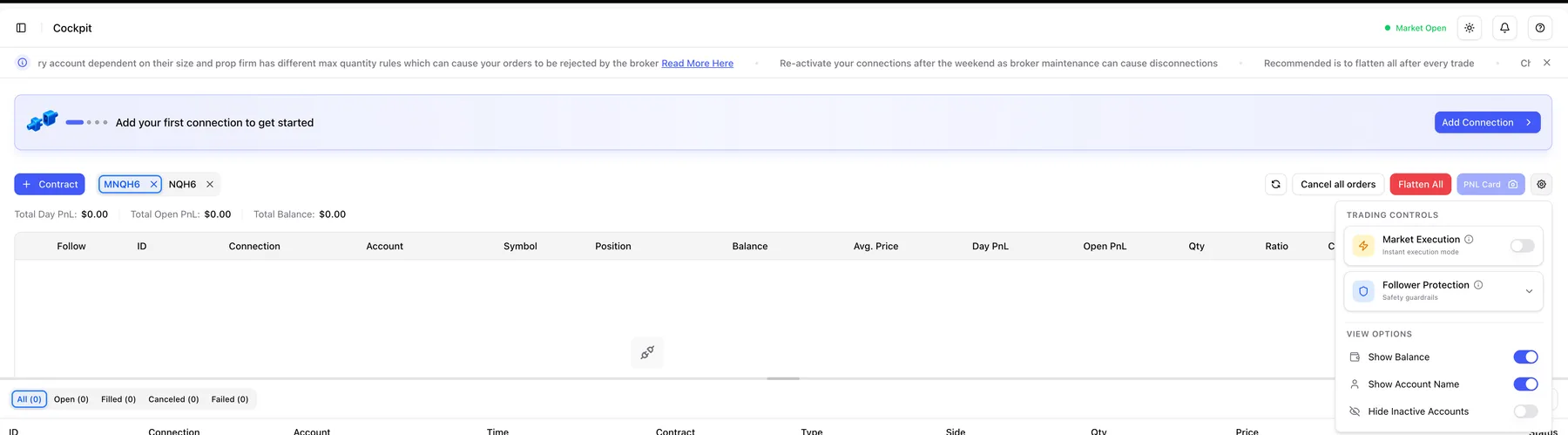Click the Ratio column header
The width and height of the screenshot is (1568, 435).
coord(1276,246)
